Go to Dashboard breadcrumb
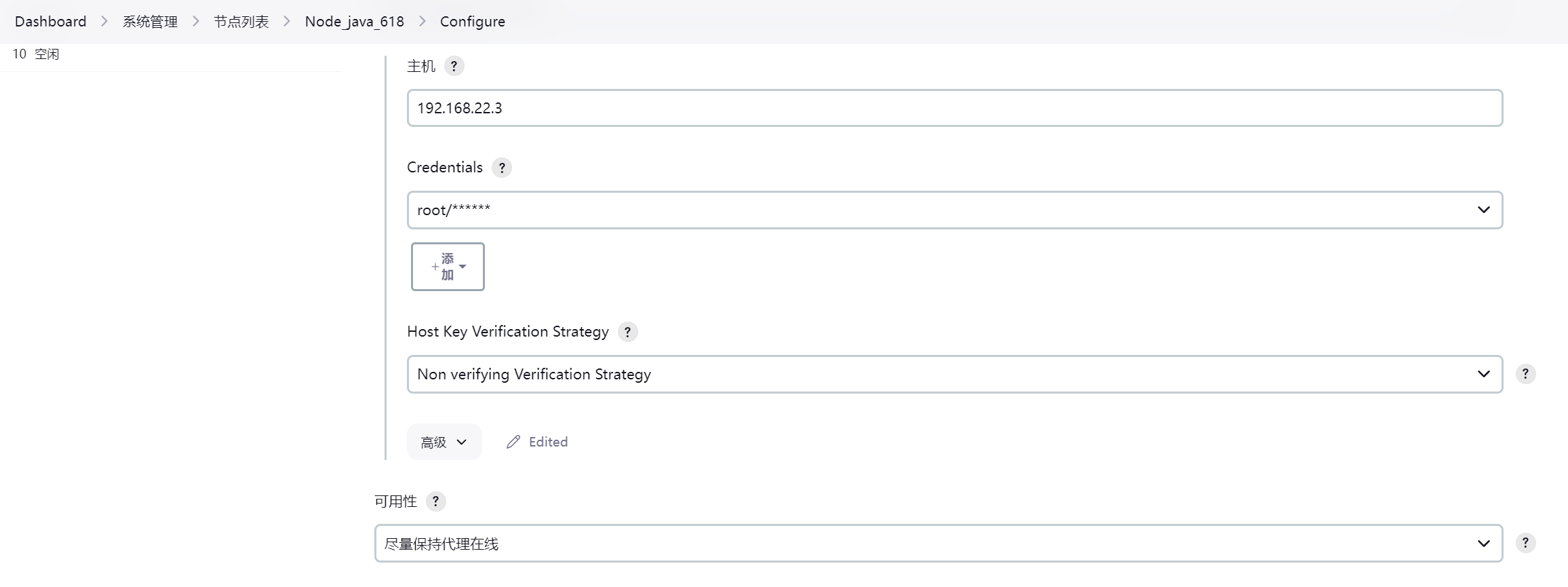This screenshot has width=1568, height=587. pyautogui.click(x=50, y=22)
